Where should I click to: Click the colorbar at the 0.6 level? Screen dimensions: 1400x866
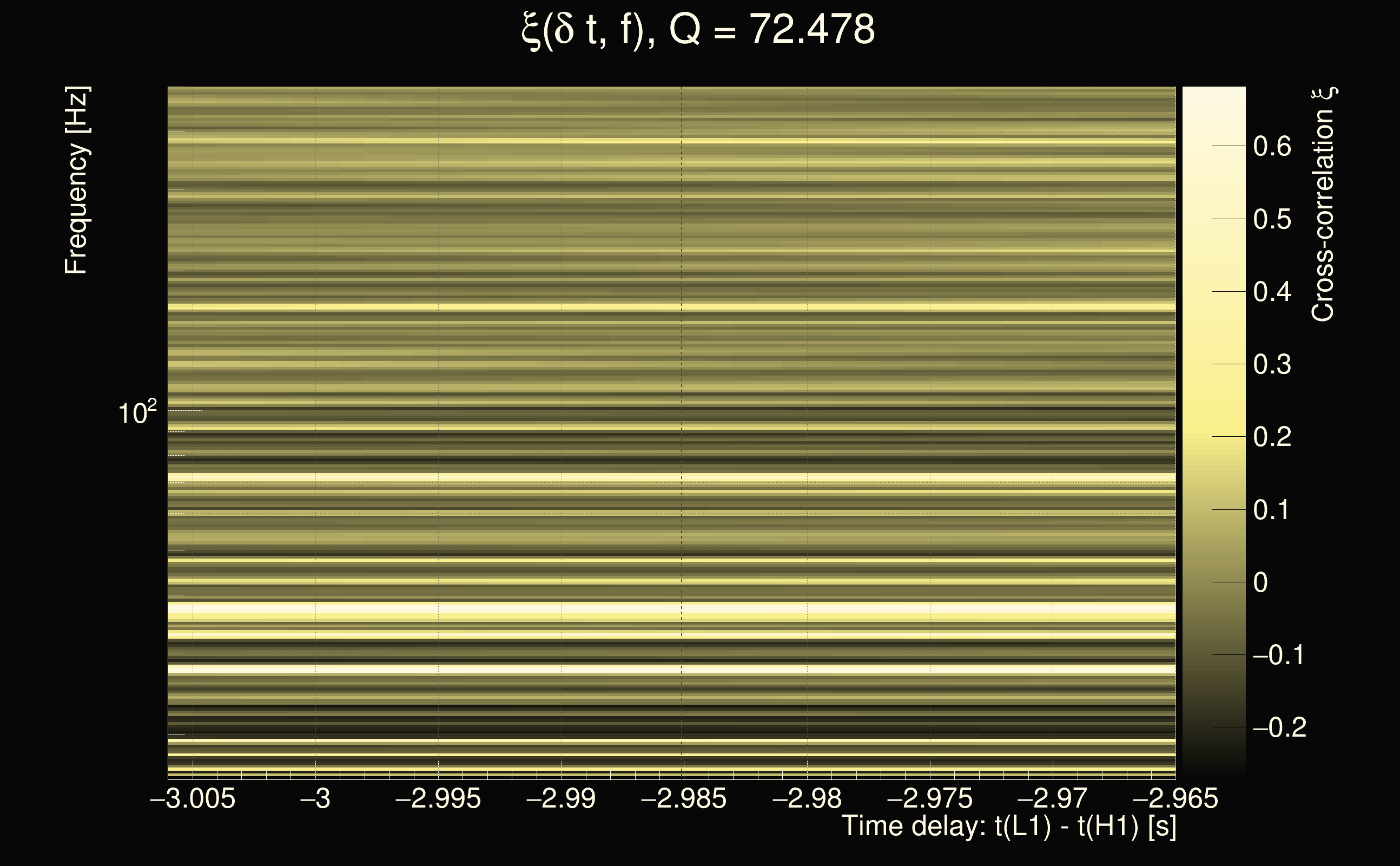tap(1213, 146)
